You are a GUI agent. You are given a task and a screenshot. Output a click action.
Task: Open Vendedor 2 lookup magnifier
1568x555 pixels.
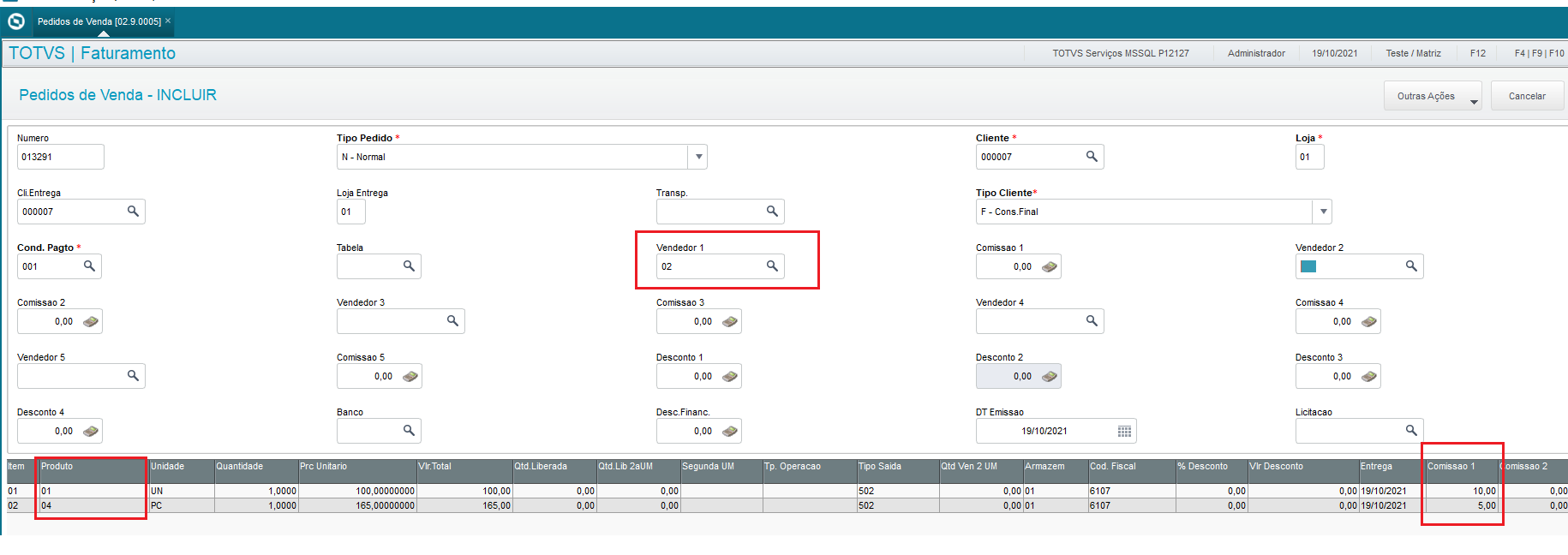coord(1411,266)
